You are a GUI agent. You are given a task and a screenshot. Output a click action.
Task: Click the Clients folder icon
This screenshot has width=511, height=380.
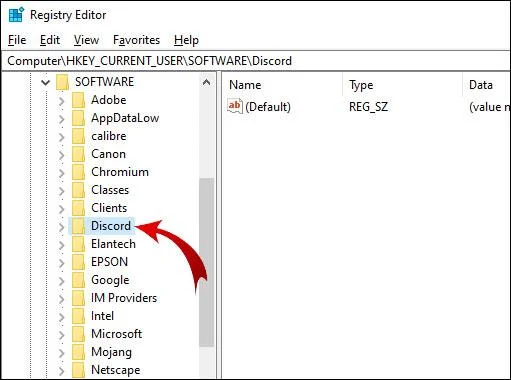click(x=78, y=208)
